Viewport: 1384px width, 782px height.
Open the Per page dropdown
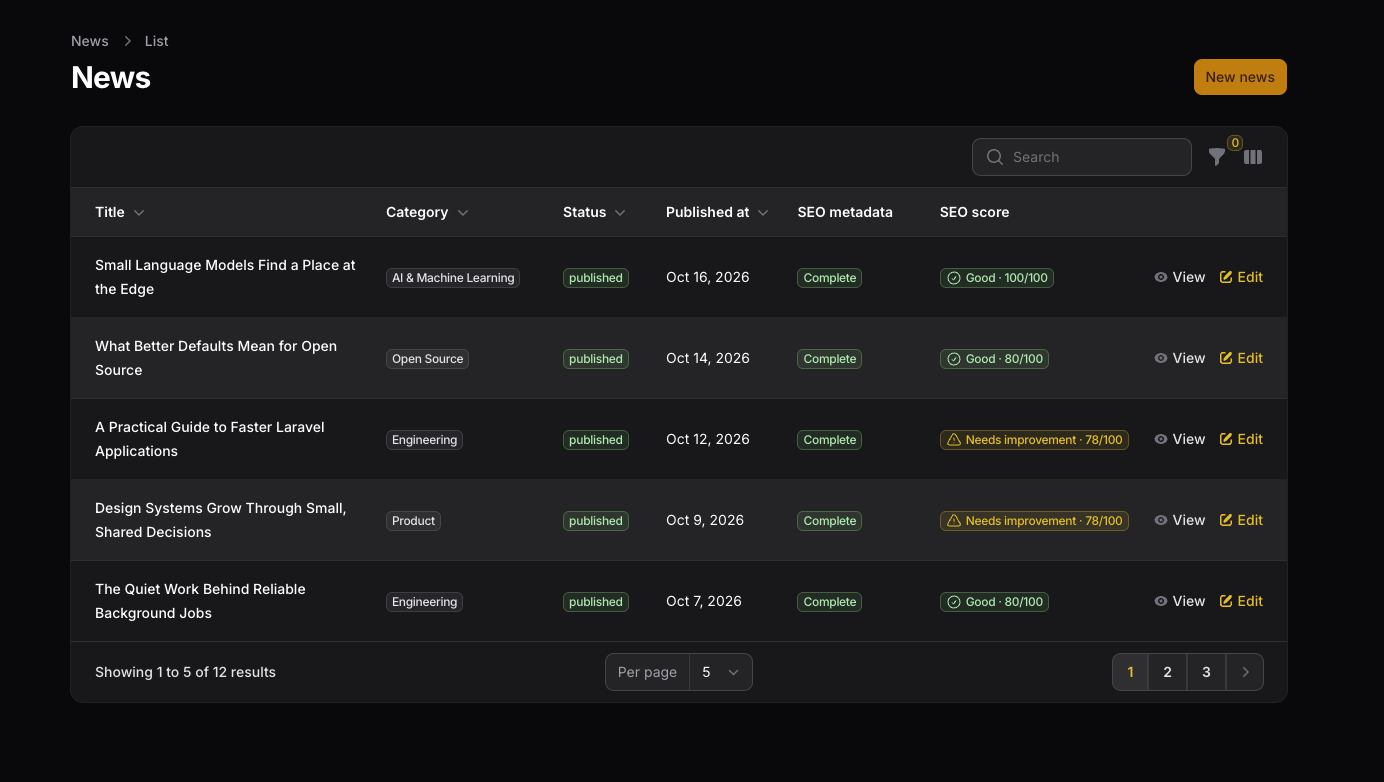(720, 672)
